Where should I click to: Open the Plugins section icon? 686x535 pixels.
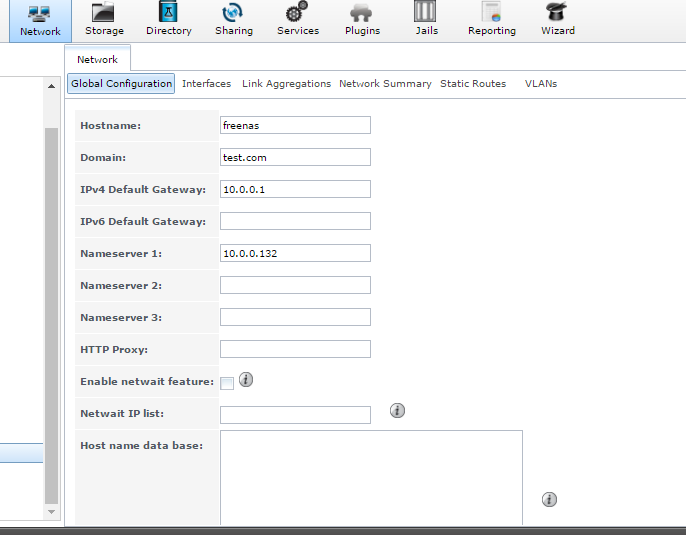[x=362, y=14]
